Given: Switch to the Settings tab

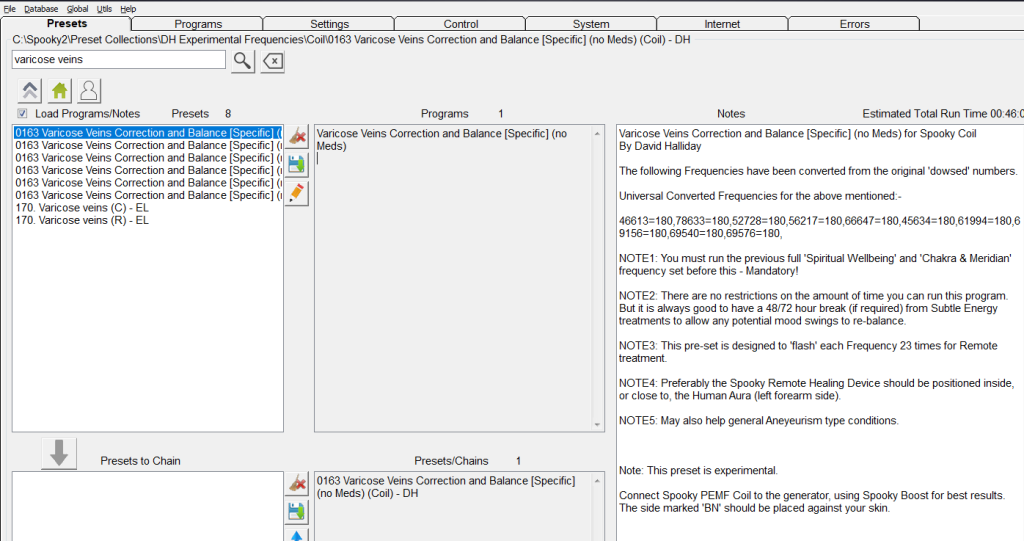Looking at the screenshot, I should coord(329,24).
